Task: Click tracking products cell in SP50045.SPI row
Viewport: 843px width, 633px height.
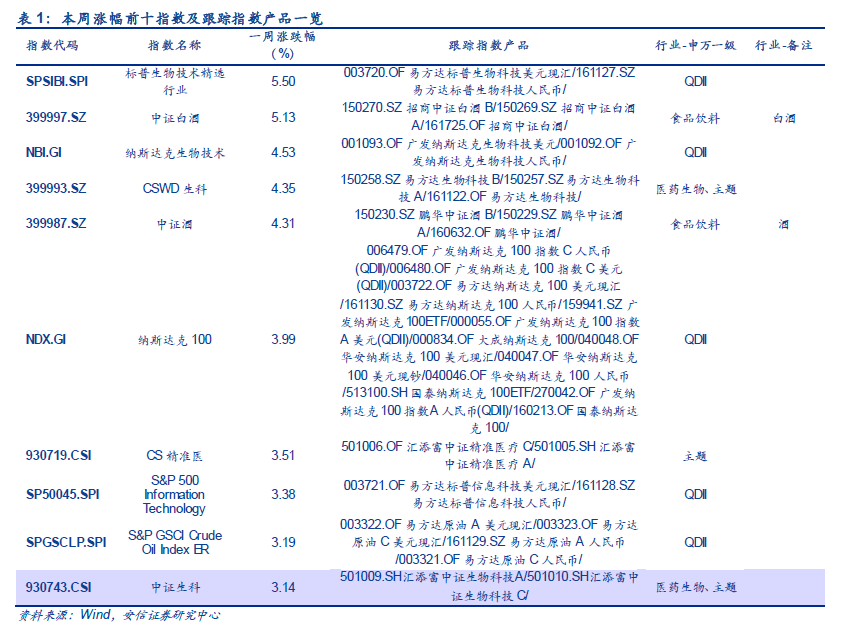Action: click(489, 494)
